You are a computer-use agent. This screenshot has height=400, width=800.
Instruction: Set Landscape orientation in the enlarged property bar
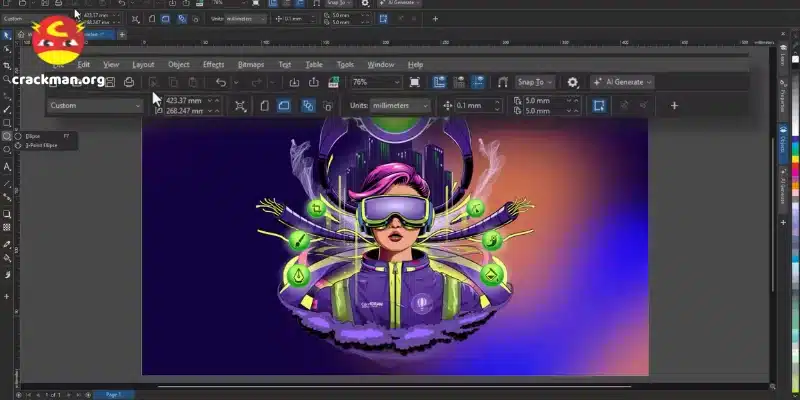[284, 106]
